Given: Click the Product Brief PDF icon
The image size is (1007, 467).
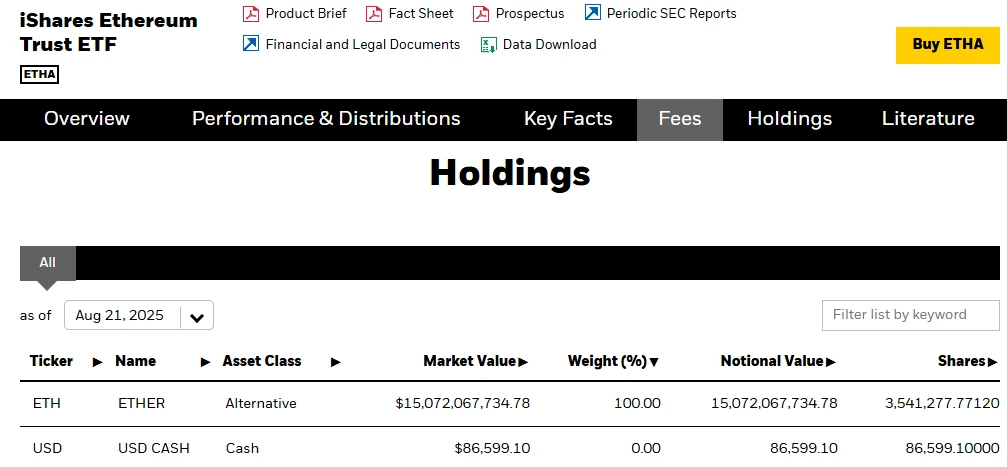Looking at the screenshot, I should pyautogui.click(x=250, y=14).
